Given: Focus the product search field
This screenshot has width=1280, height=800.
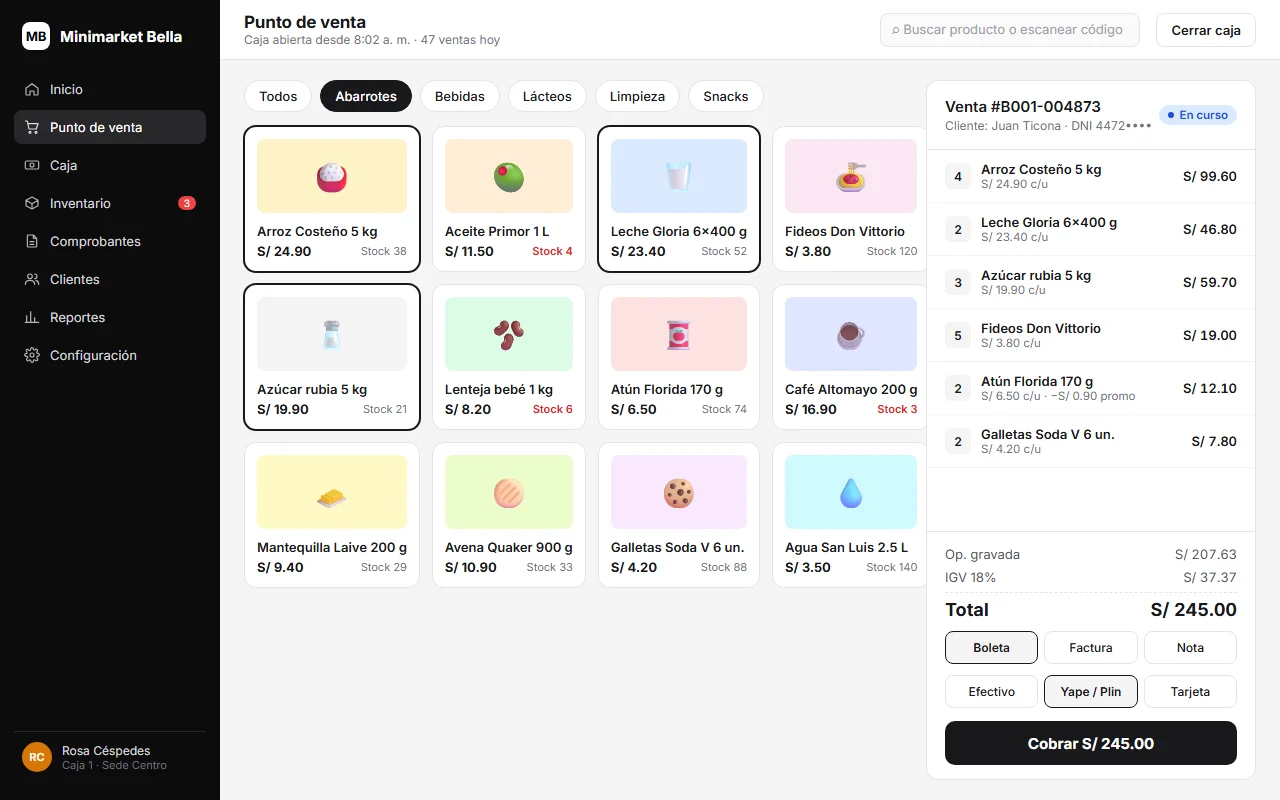Looking at the screenshot, I should click(x=1009, y=30).
